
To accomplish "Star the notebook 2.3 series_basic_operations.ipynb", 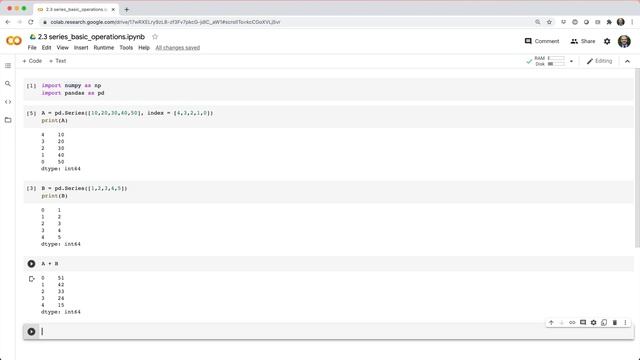I will tap(155, 37).
